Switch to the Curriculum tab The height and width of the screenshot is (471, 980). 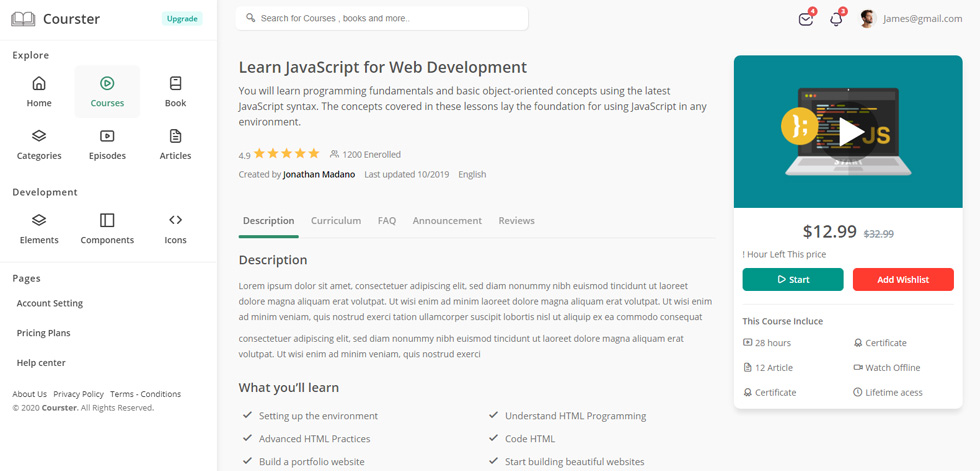(x=336, y=221)
